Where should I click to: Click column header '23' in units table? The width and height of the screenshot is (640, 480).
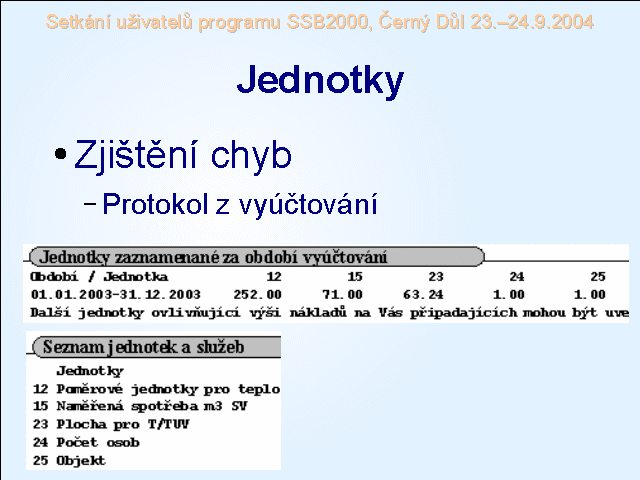pos(436,277)
